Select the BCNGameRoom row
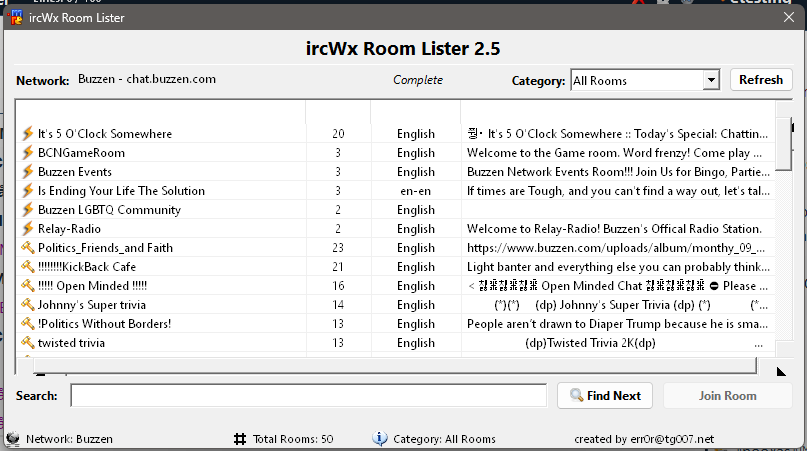This screenshot has height=451, width=807. [x=395, y=153]
